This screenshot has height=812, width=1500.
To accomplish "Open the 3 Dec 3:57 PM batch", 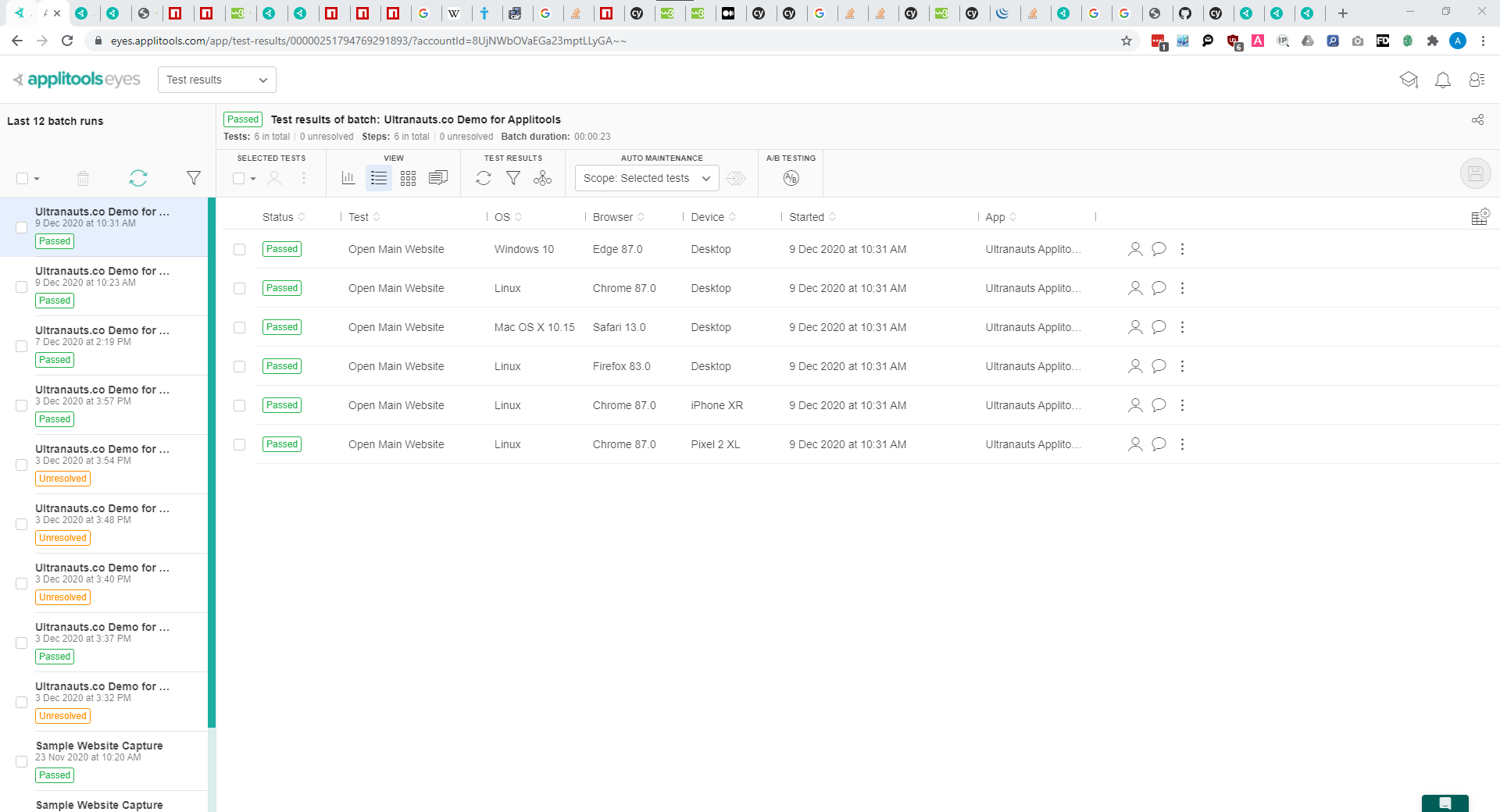I will tap(104, 405).
